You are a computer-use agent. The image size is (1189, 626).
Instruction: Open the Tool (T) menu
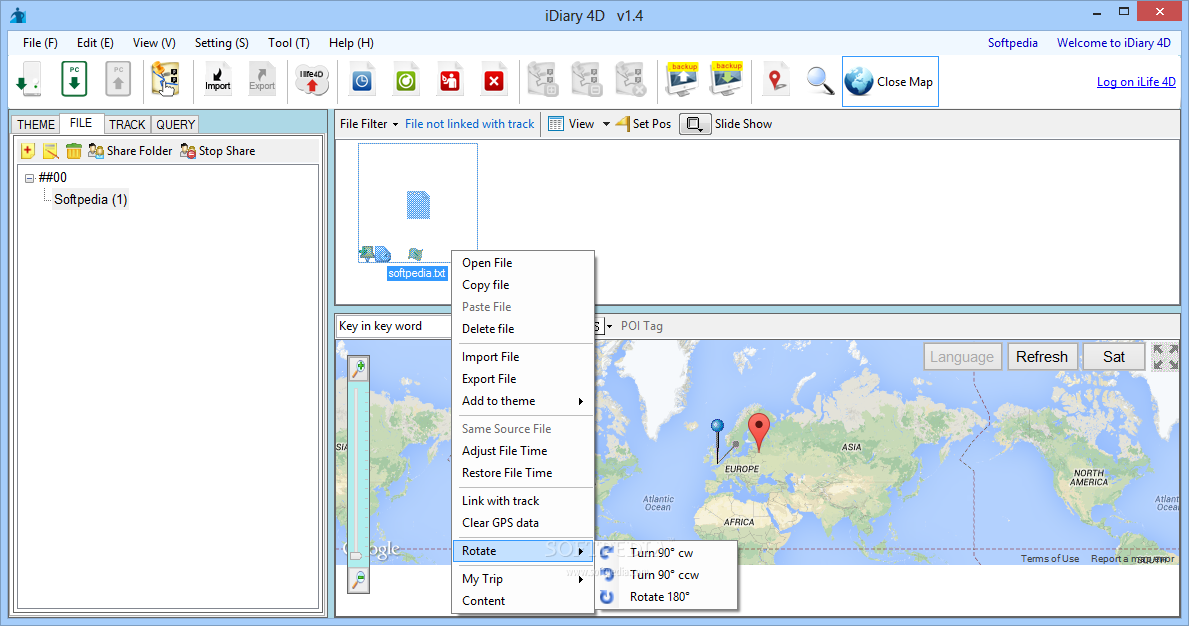(289, 43)
